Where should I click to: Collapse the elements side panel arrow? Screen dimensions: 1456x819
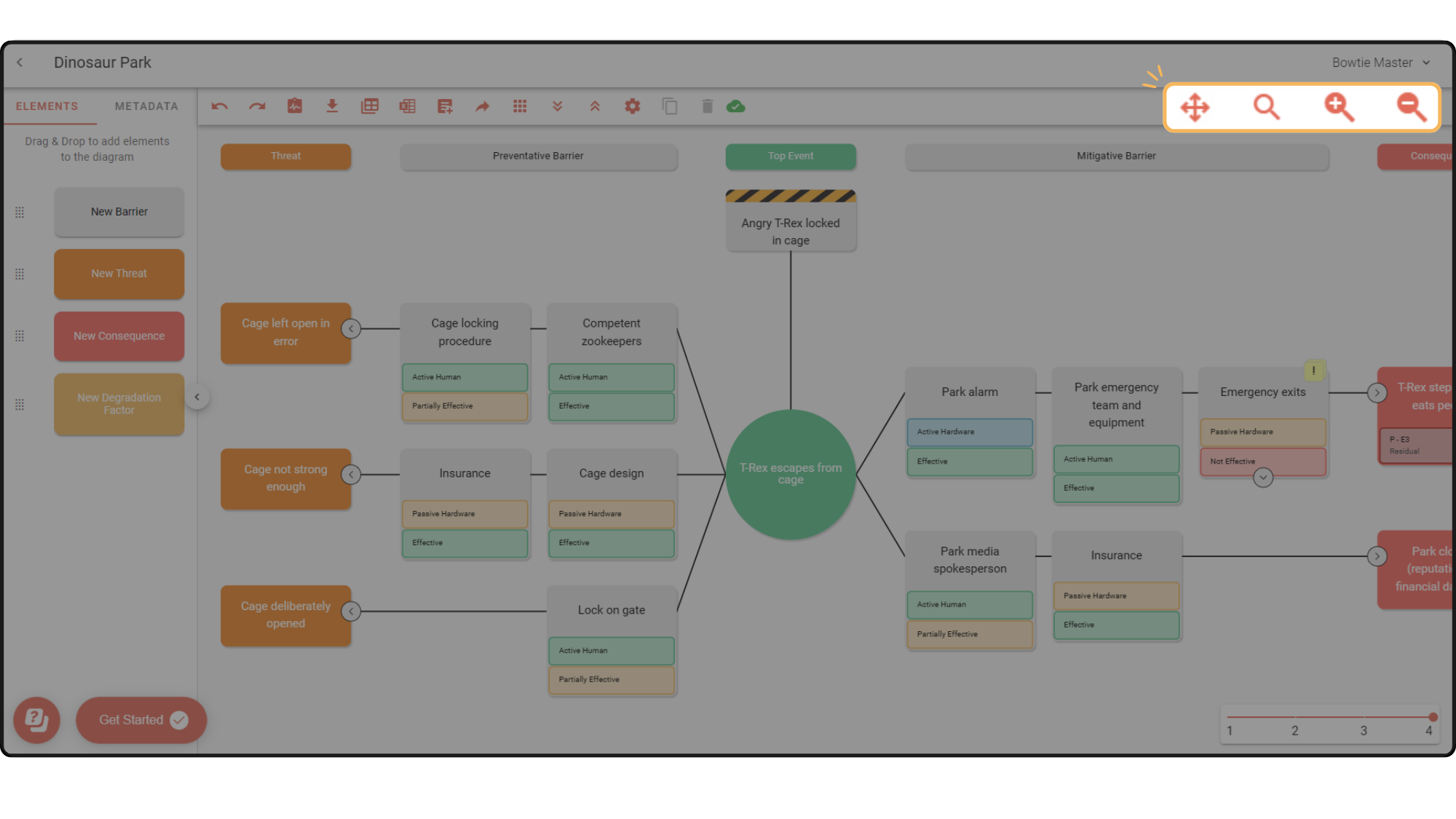pyautogui.click(x=197, y=397)
